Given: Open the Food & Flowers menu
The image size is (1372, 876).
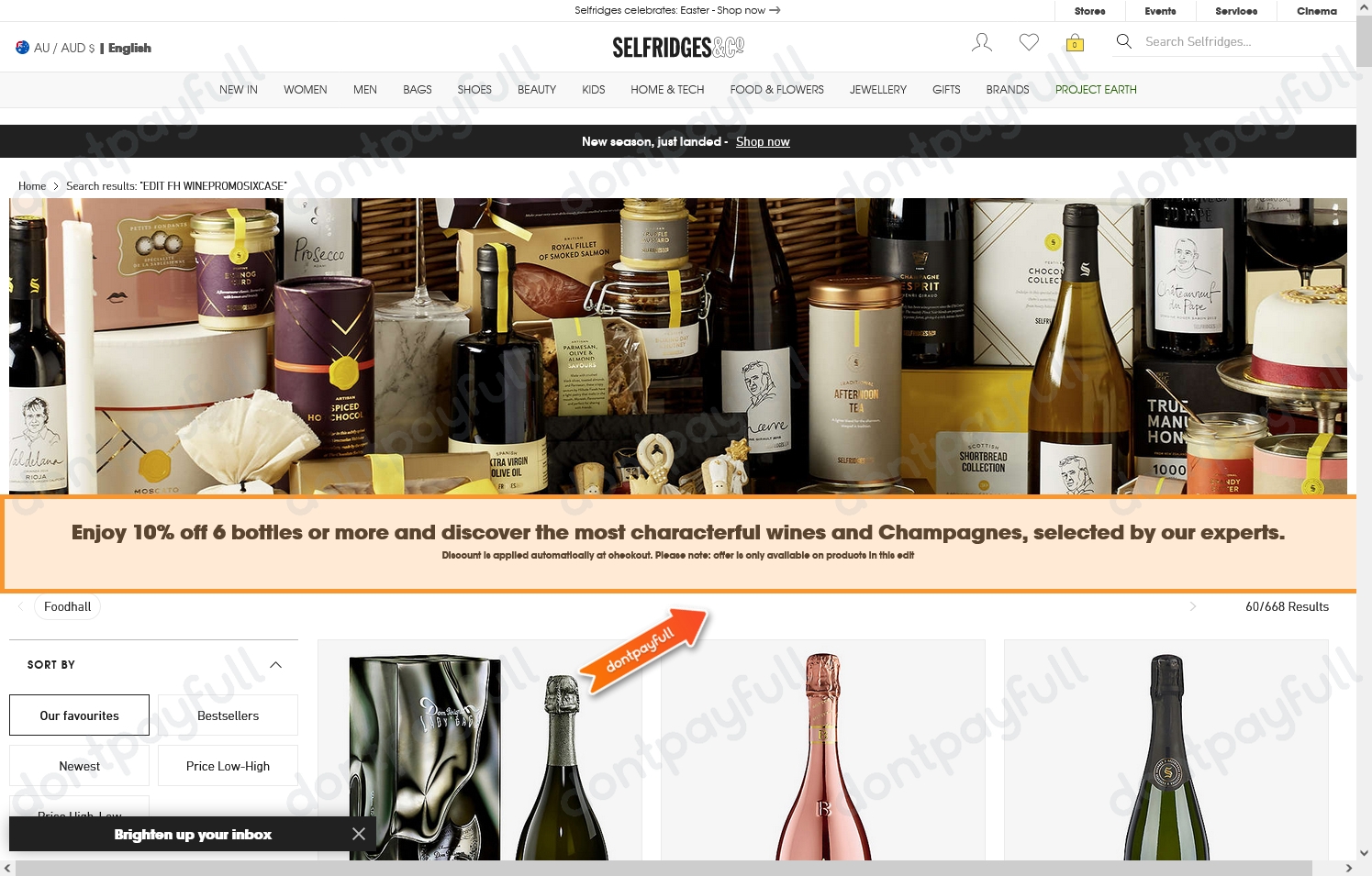Looking at the screenshot, I should click(x=777, y=90).
